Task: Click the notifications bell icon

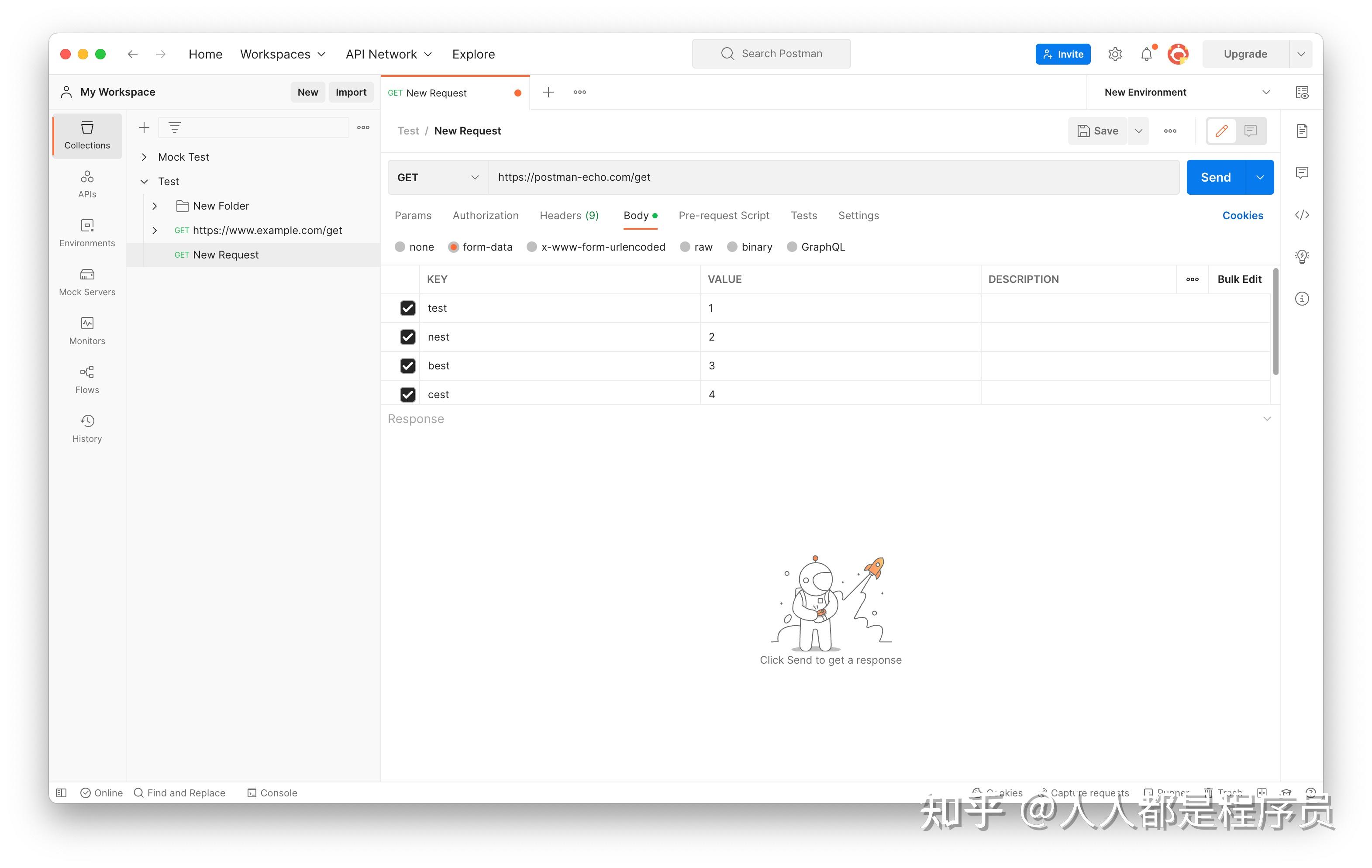Action: tap(1146, 54)
